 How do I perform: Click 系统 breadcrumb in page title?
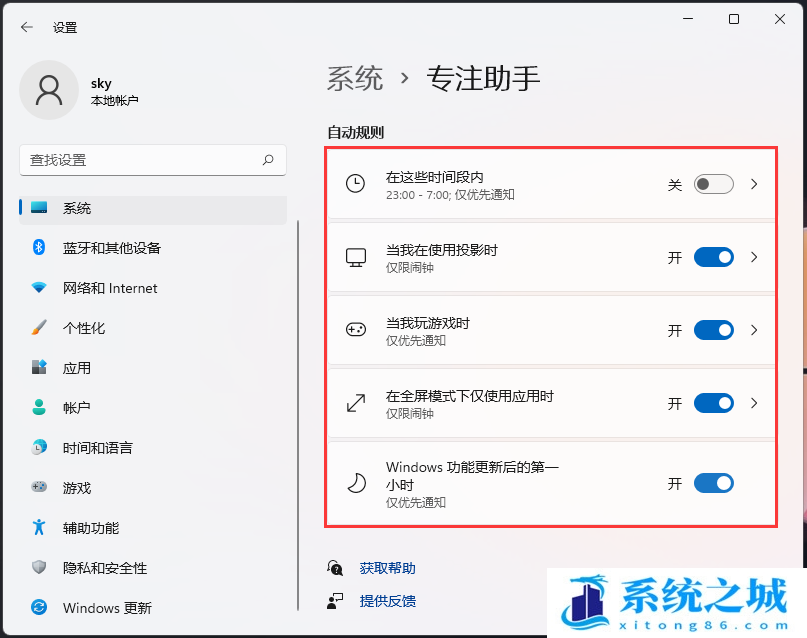pos(355,79)
